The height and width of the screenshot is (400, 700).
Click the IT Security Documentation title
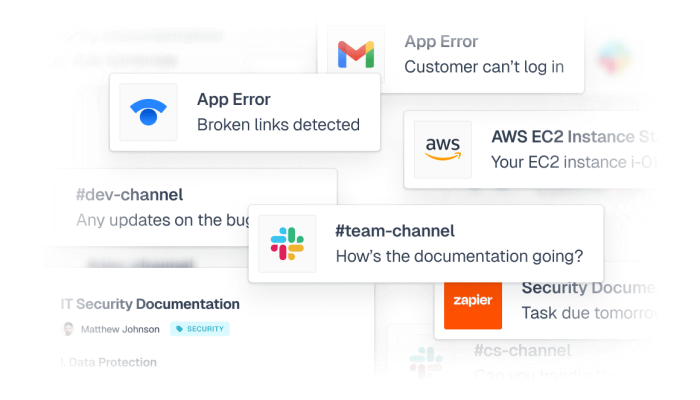150,304
